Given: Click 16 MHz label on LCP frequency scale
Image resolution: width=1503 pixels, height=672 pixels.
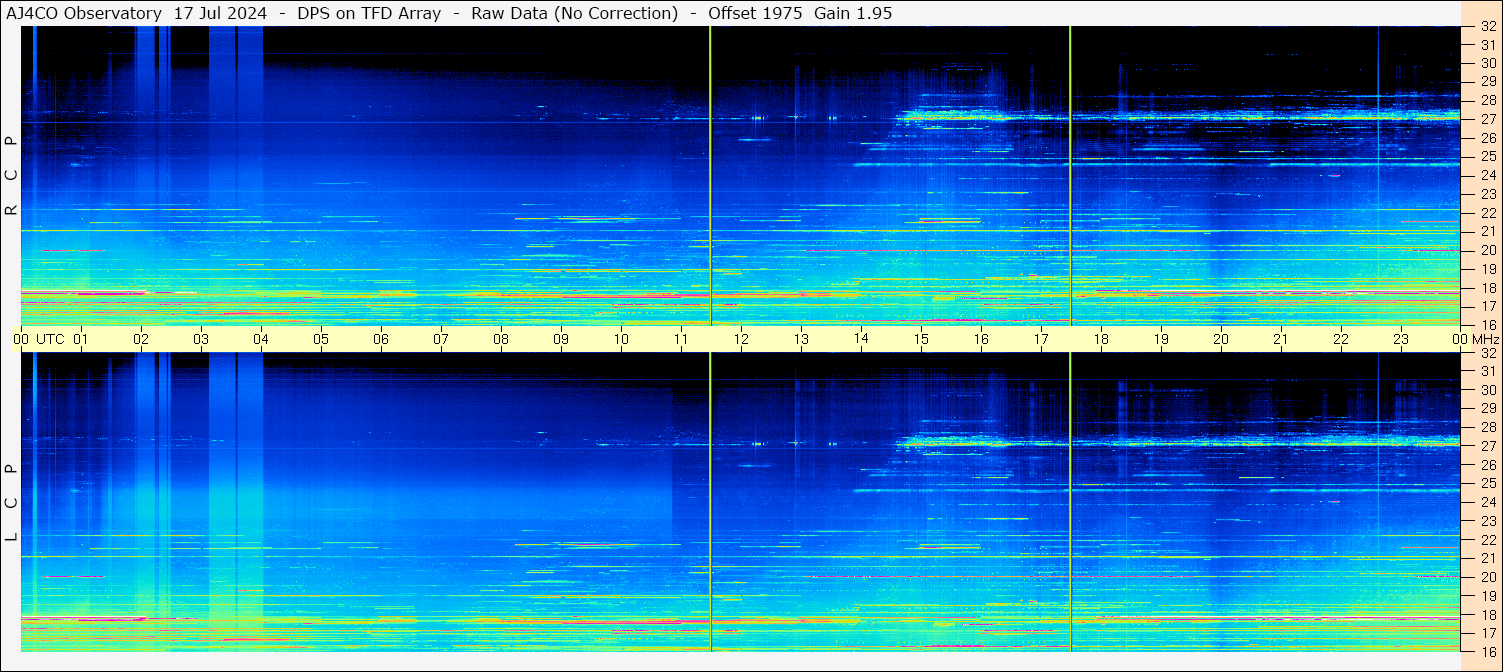Looking at the screenshot, I should (x=1487, y=651).
